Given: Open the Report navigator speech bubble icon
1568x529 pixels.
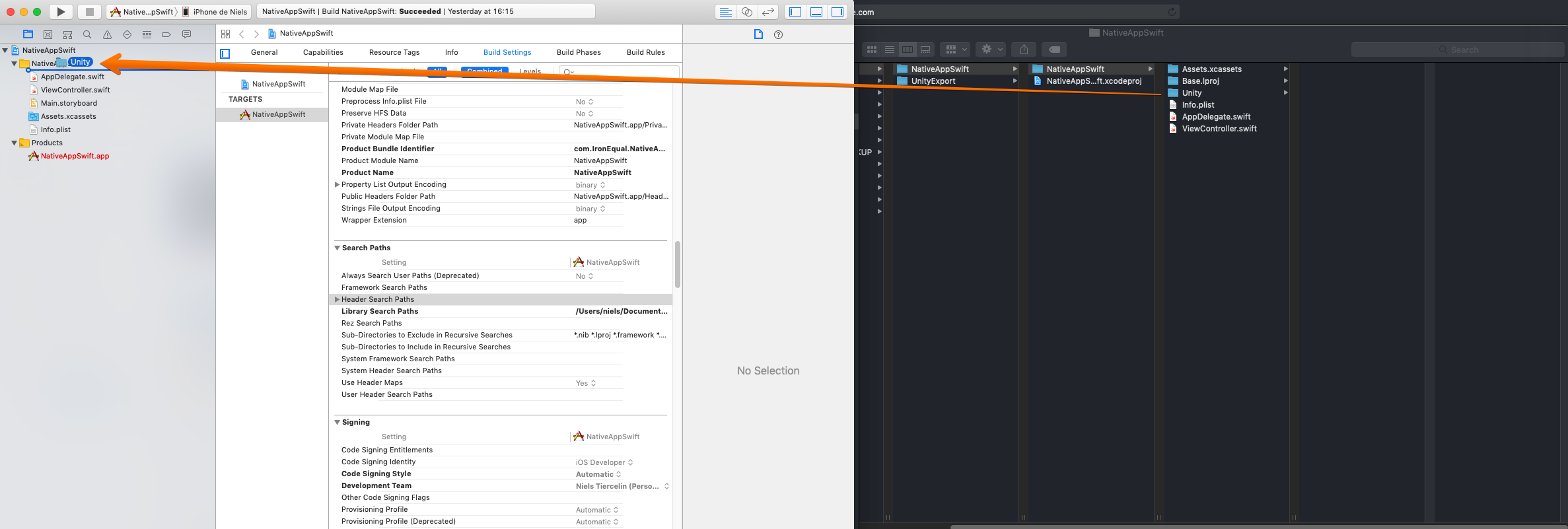Looking at the screenshot, I should (186, 34).
